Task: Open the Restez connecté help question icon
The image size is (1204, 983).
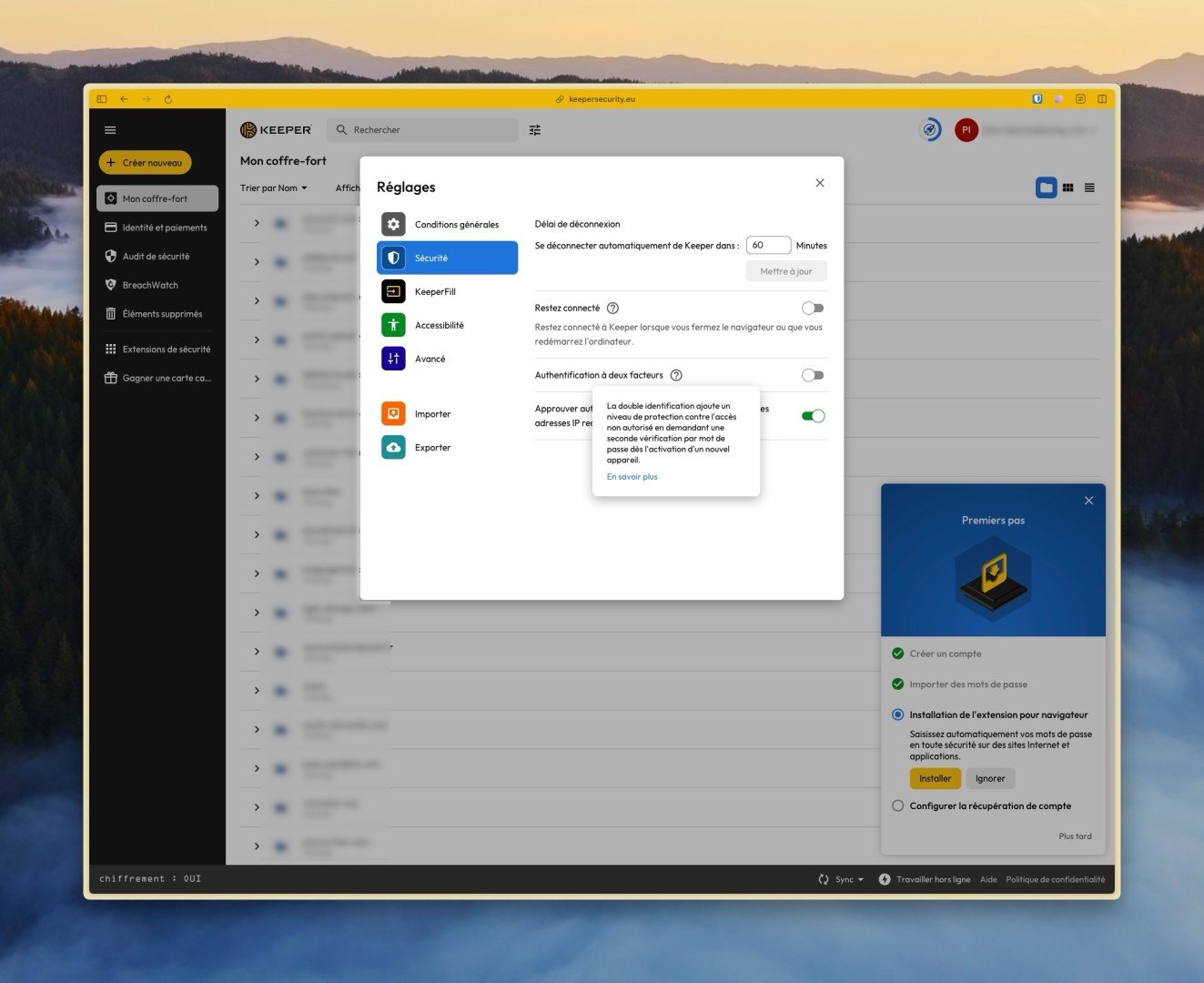Action: click(612, 309)
